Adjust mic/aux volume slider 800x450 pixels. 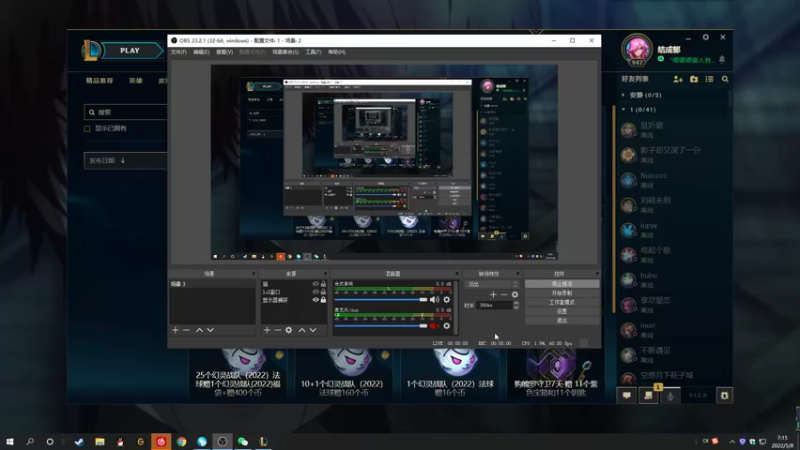[381, 326]
